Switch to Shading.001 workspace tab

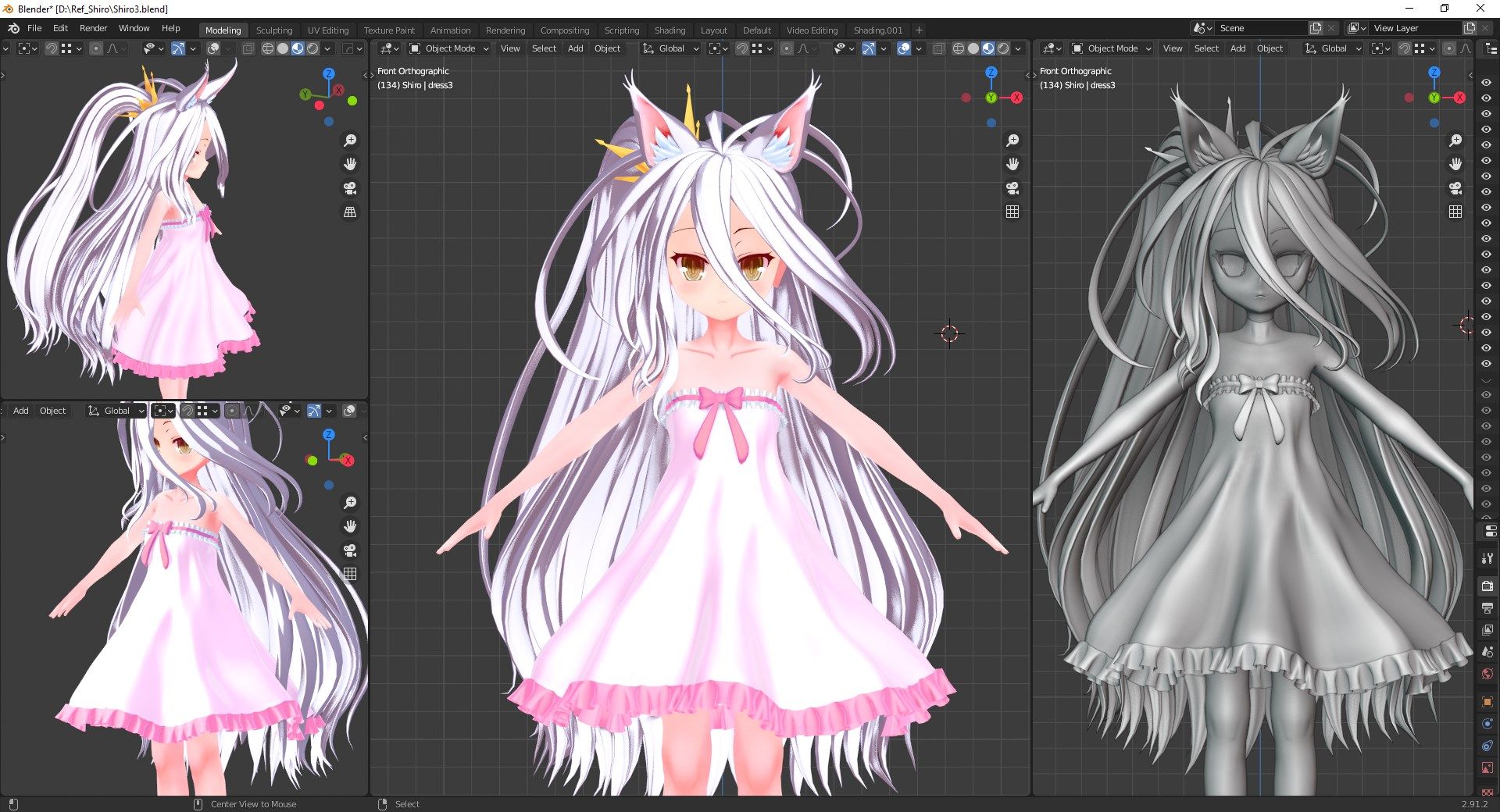click(x=878, y=30)
